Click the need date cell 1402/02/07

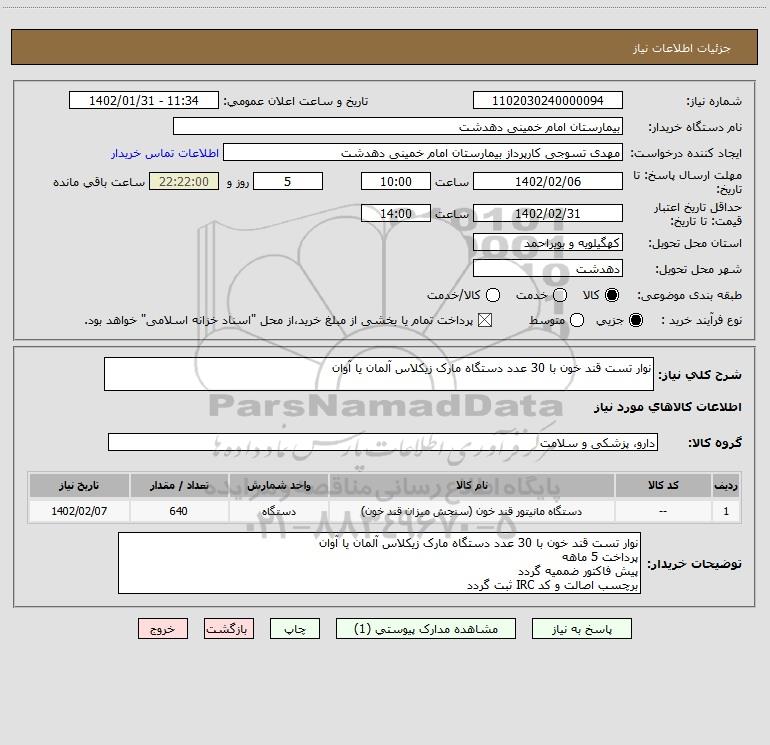79,511
